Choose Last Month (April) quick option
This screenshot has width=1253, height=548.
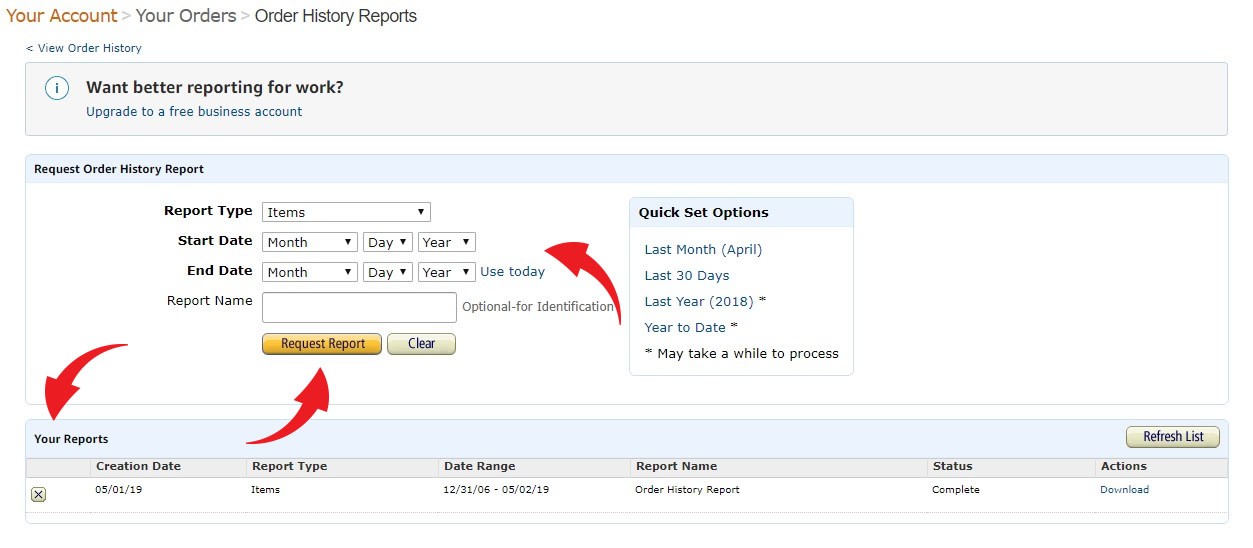point(703,250)
